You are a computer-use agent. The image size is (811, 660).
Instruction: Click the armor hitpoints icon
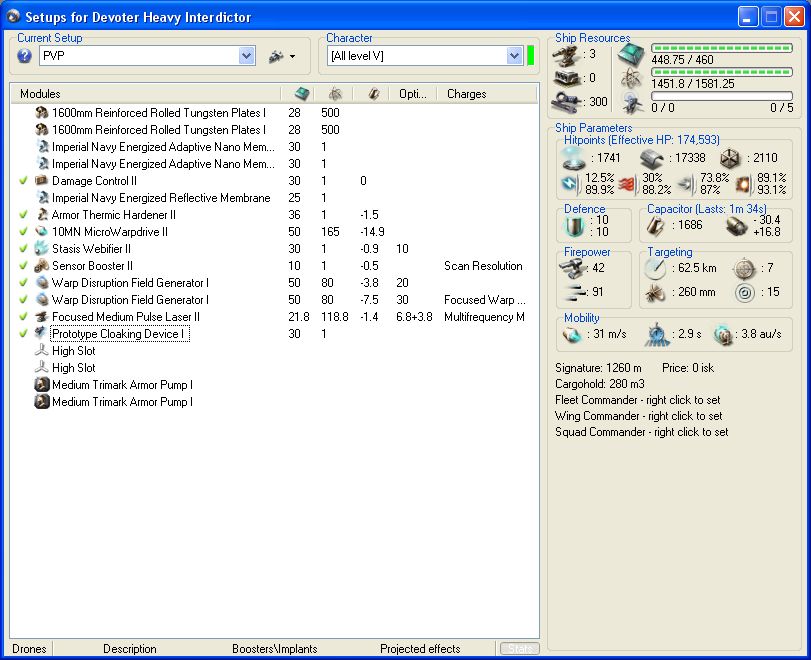[653, 158]
